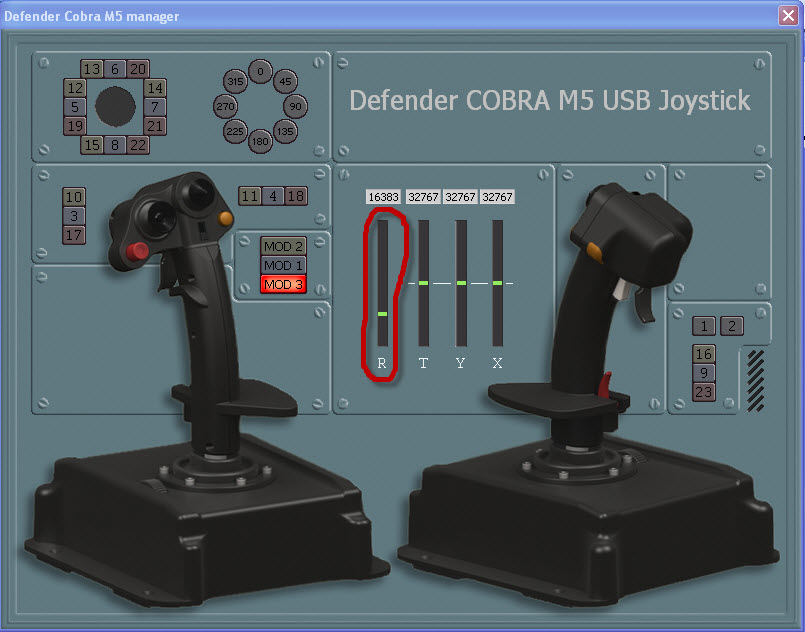
Task: Select button indicator 18
Action: click(296, 196)
